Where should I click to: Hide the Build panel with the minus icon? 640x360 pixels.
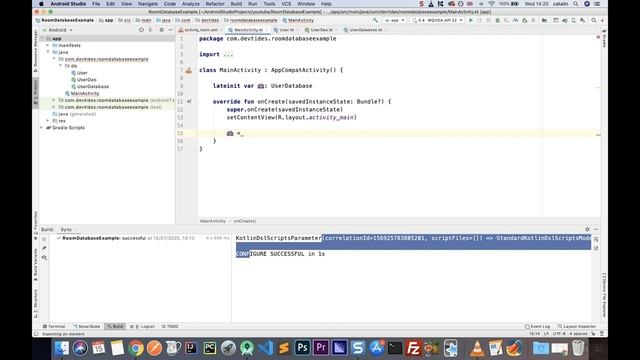click(596, 229)
